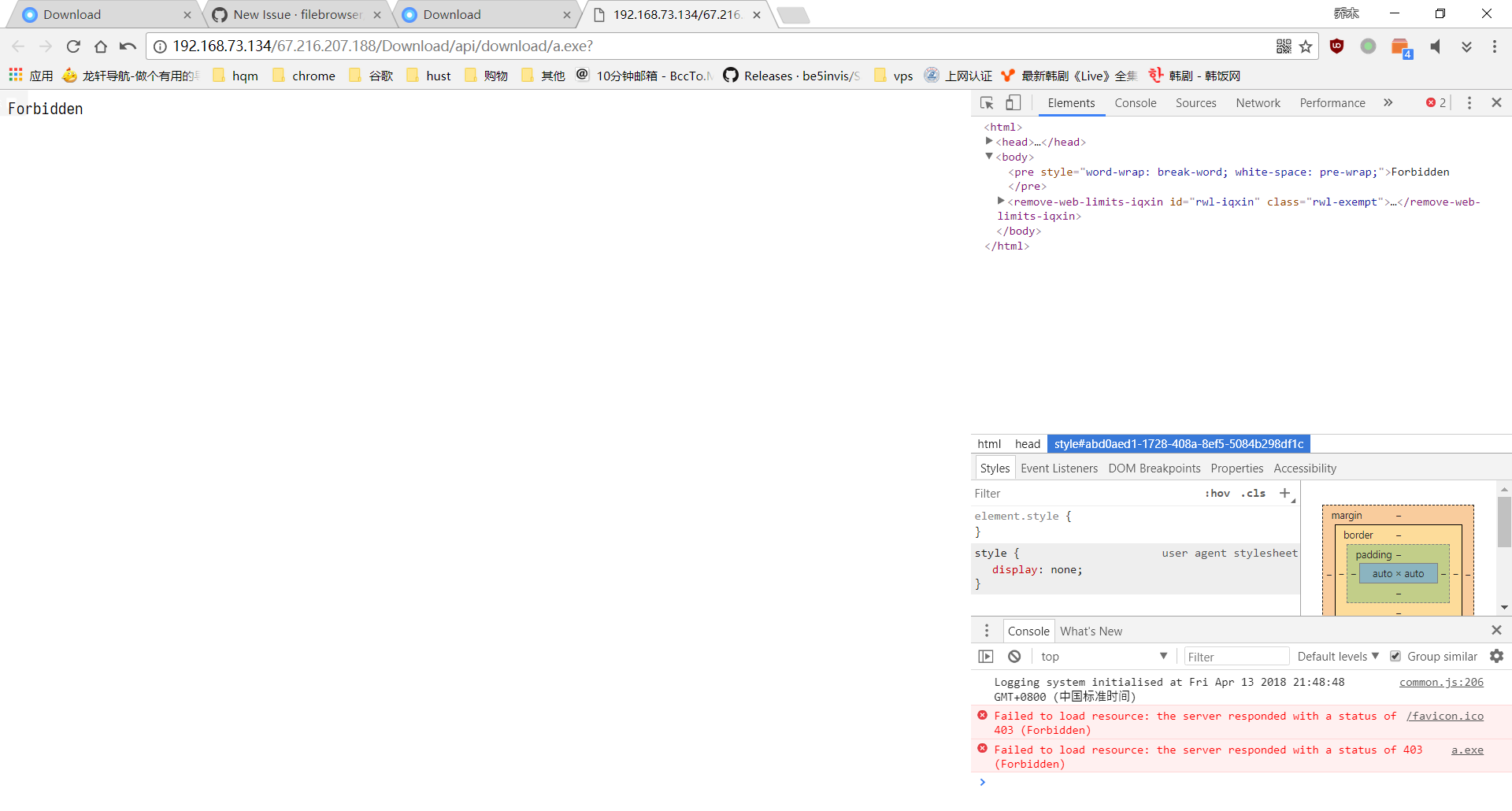
Task: Open the uBlock shield extension
Action: pyautogui.click(x=1336, y=46)
